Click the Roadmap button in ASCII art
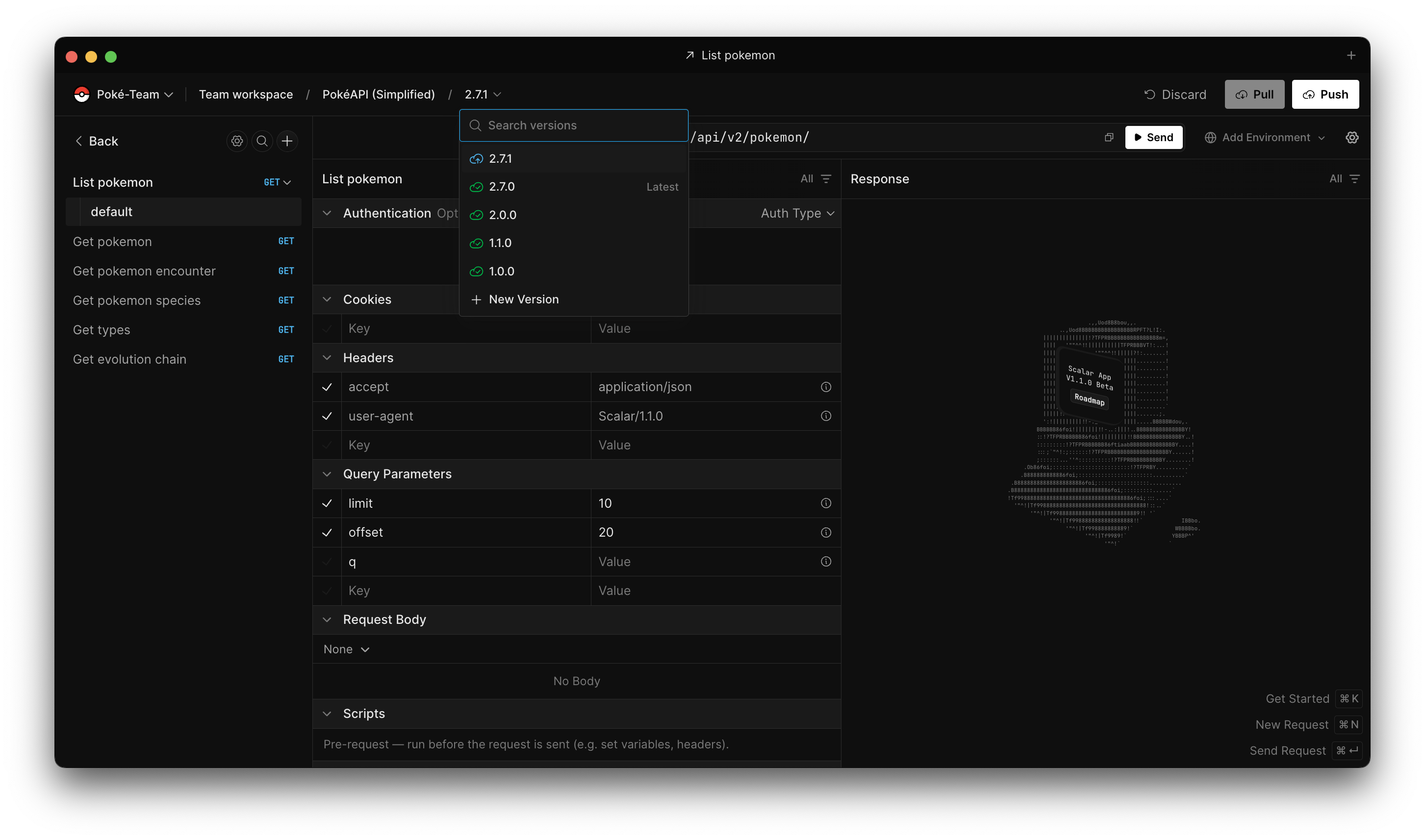Image resolution: width=1425 pixels, height=840 pixels. tap(1089, 399)
